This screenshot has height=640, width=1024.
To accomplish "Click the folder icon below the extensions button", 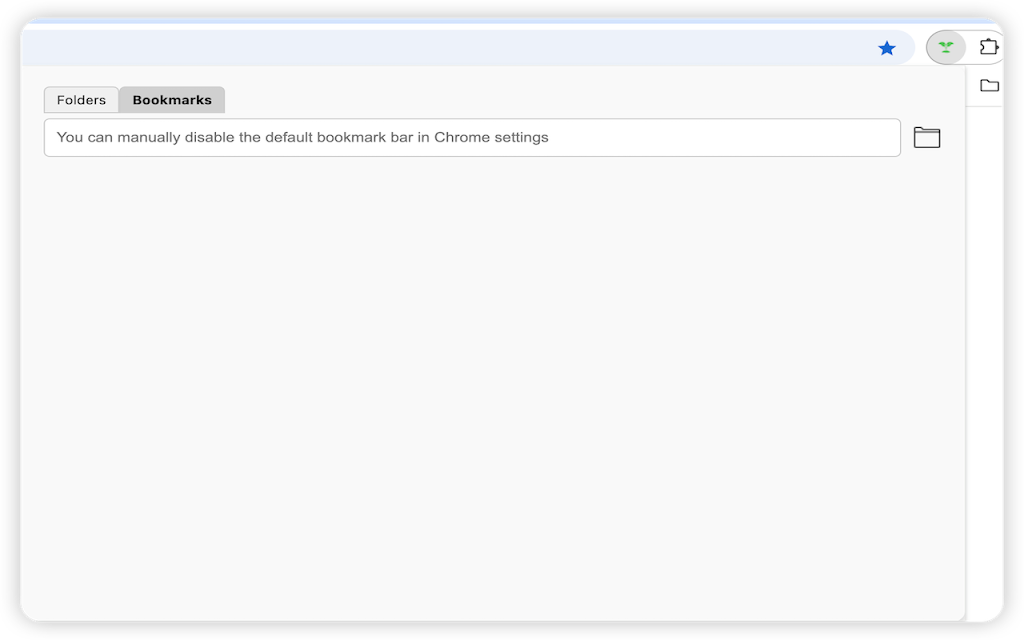I will click(989, 85).
